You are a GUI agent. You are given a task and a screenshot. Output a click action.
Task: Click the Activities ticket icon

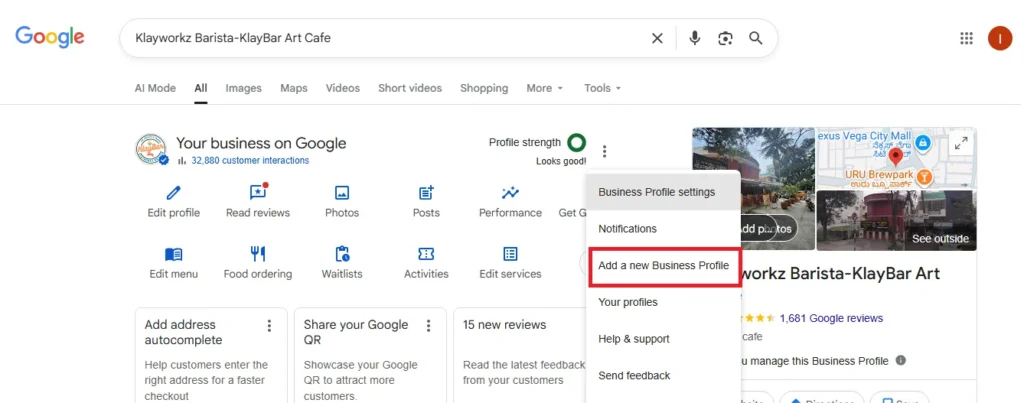point(426,254)
